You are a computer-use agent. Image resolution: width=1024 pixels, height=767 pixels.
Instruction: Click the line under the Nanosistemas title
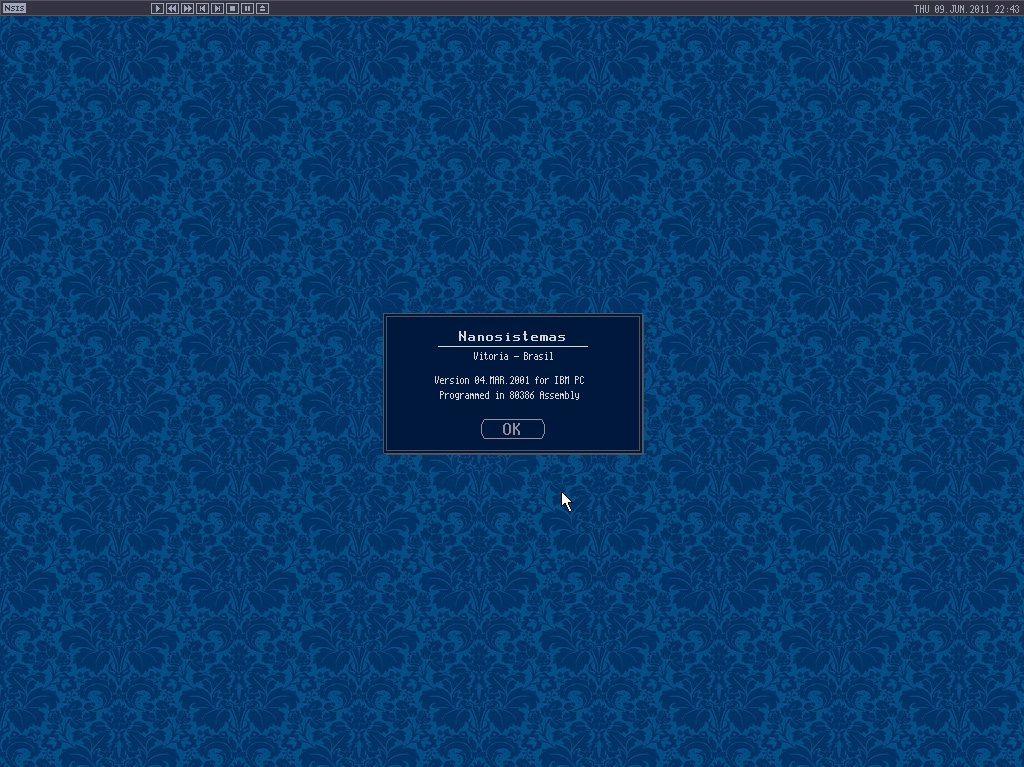tap(512, 347)
